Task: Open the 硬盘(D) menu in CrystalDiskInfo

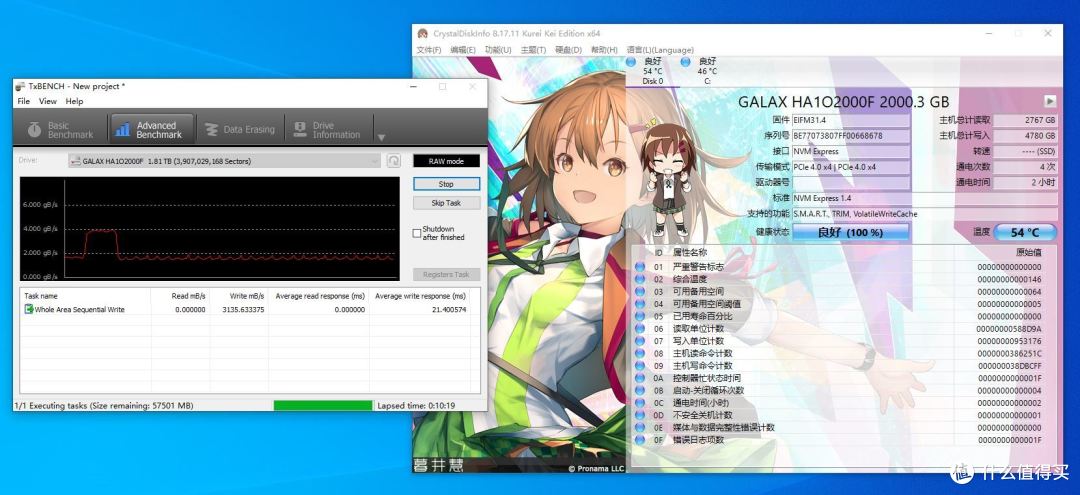Action: click(x=568, y=50)
